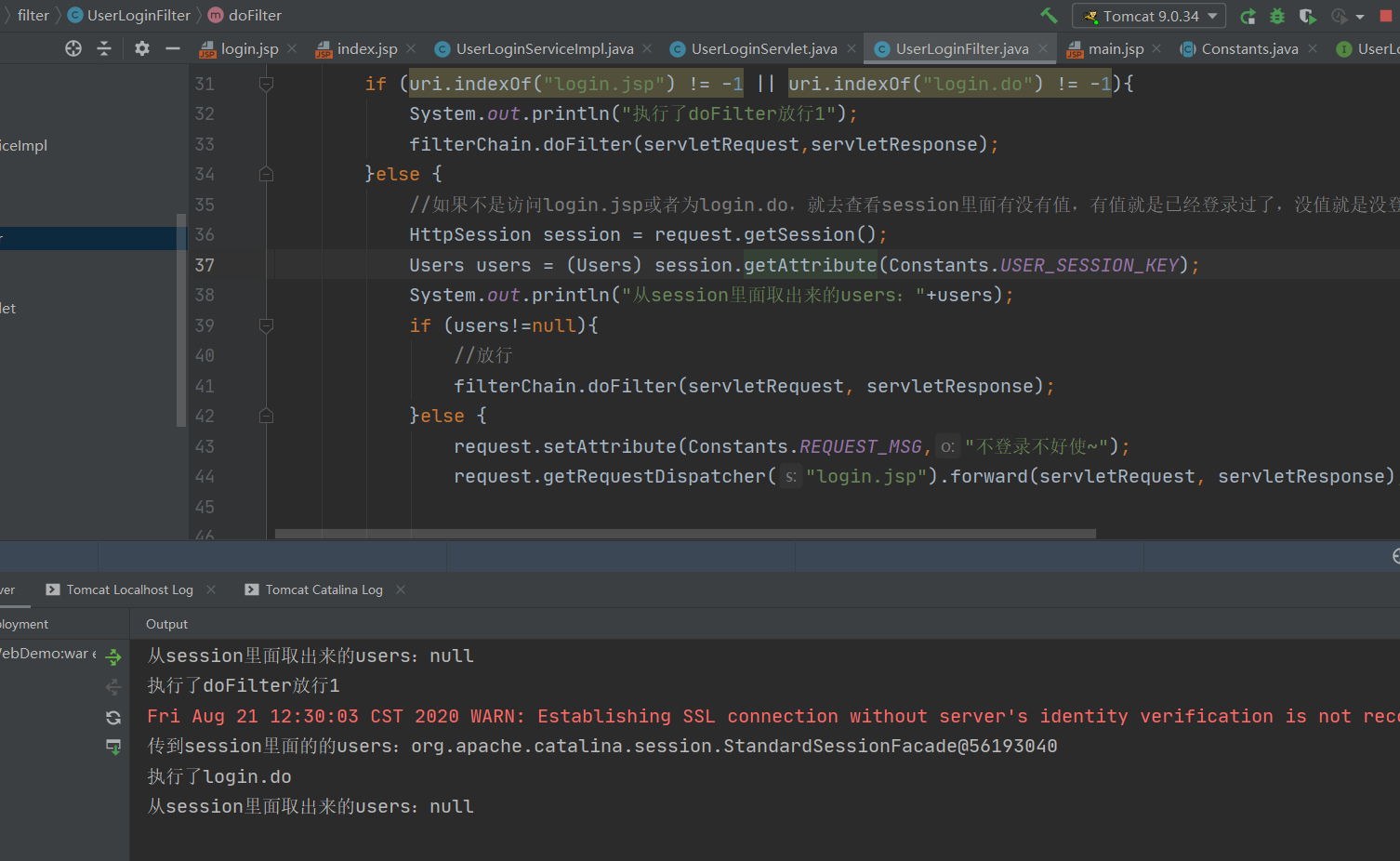The height and width of the screenshot is (861, 1400).
Task: Toggle the fold marker at line 42
Action: point(266,416)
